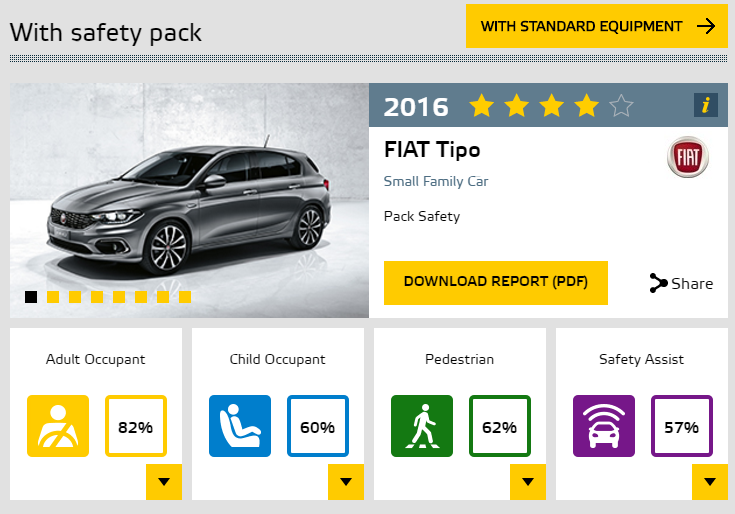Select the last carousel image dot
Image resolution: width=735 pixels, height=514 pixels.
click(x=185, y=297)
